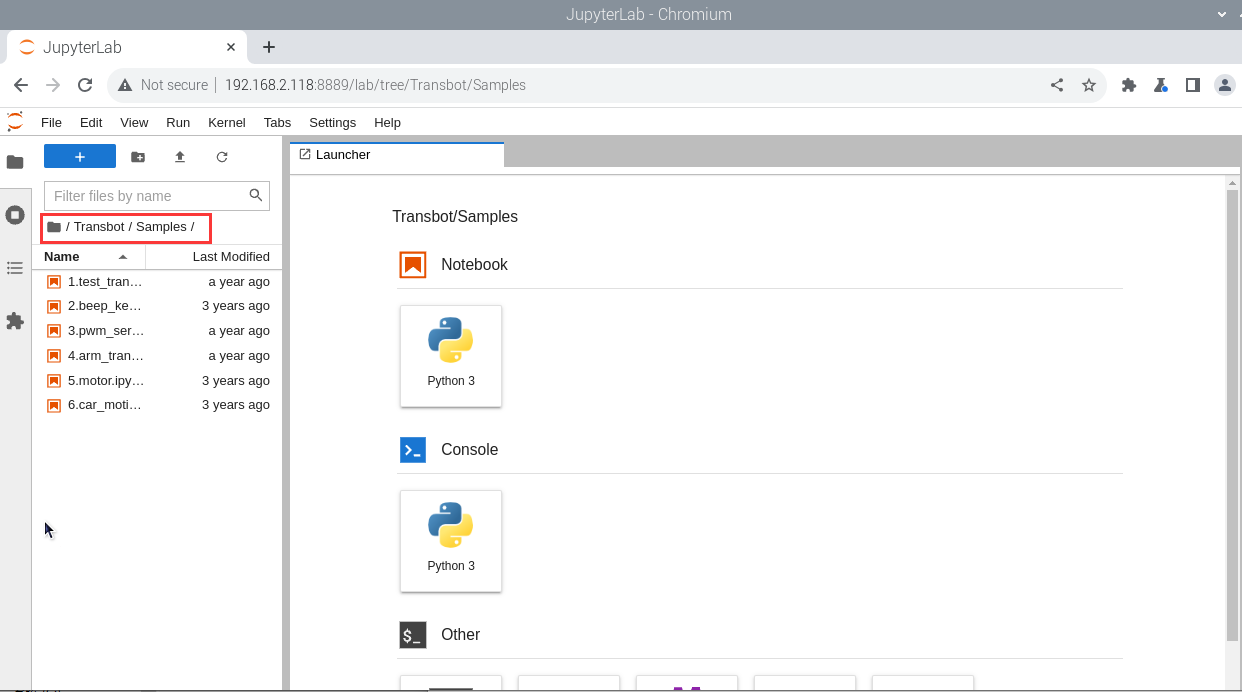Click the Not secure warning indicator
The width and height of the screenshot is (1242, 692).
(x=163, y=85)
